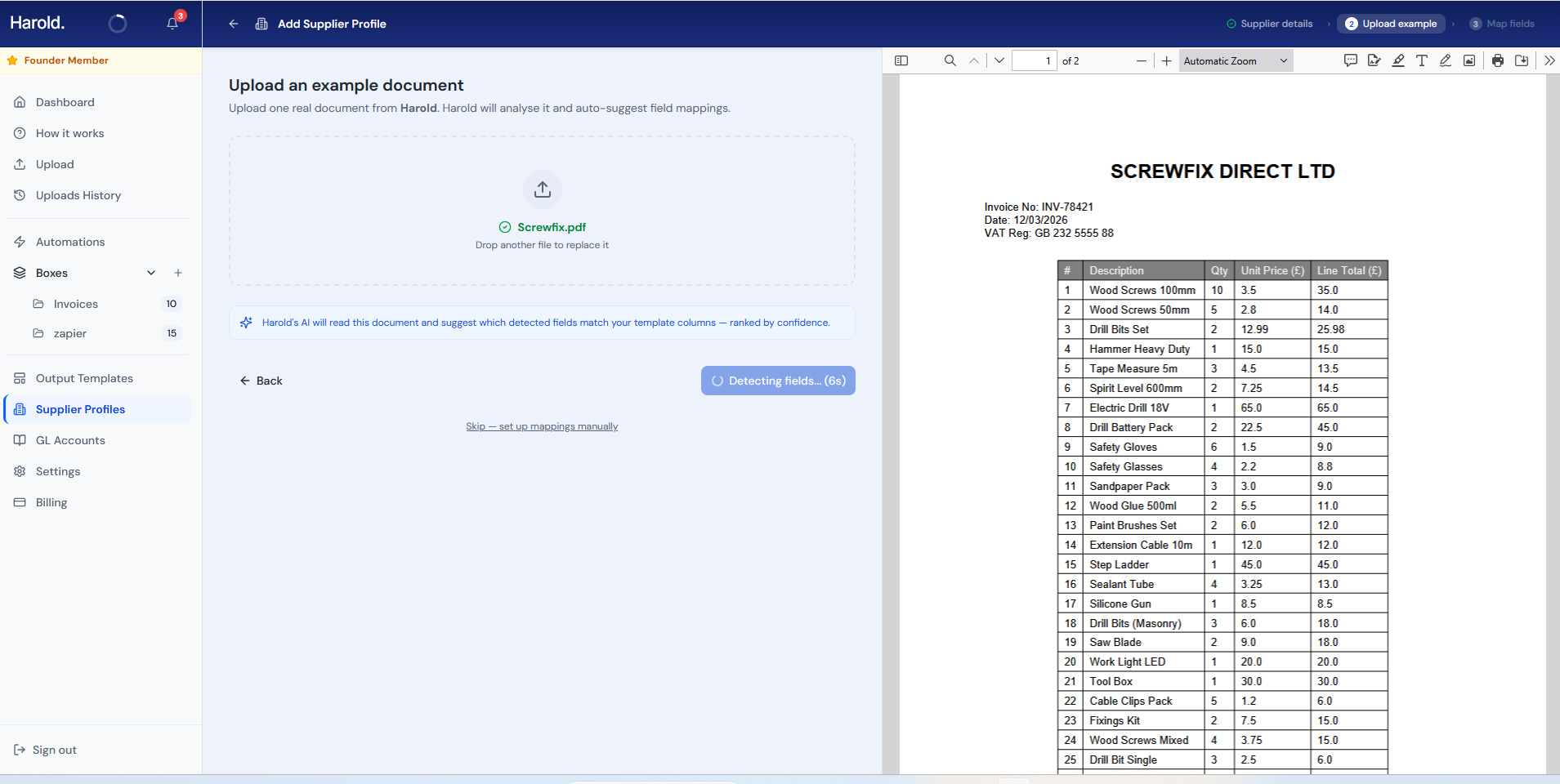The image size is (1560, 784).
Task: Click the Invoice No INV-78421 text
Action: [1039, 207]
